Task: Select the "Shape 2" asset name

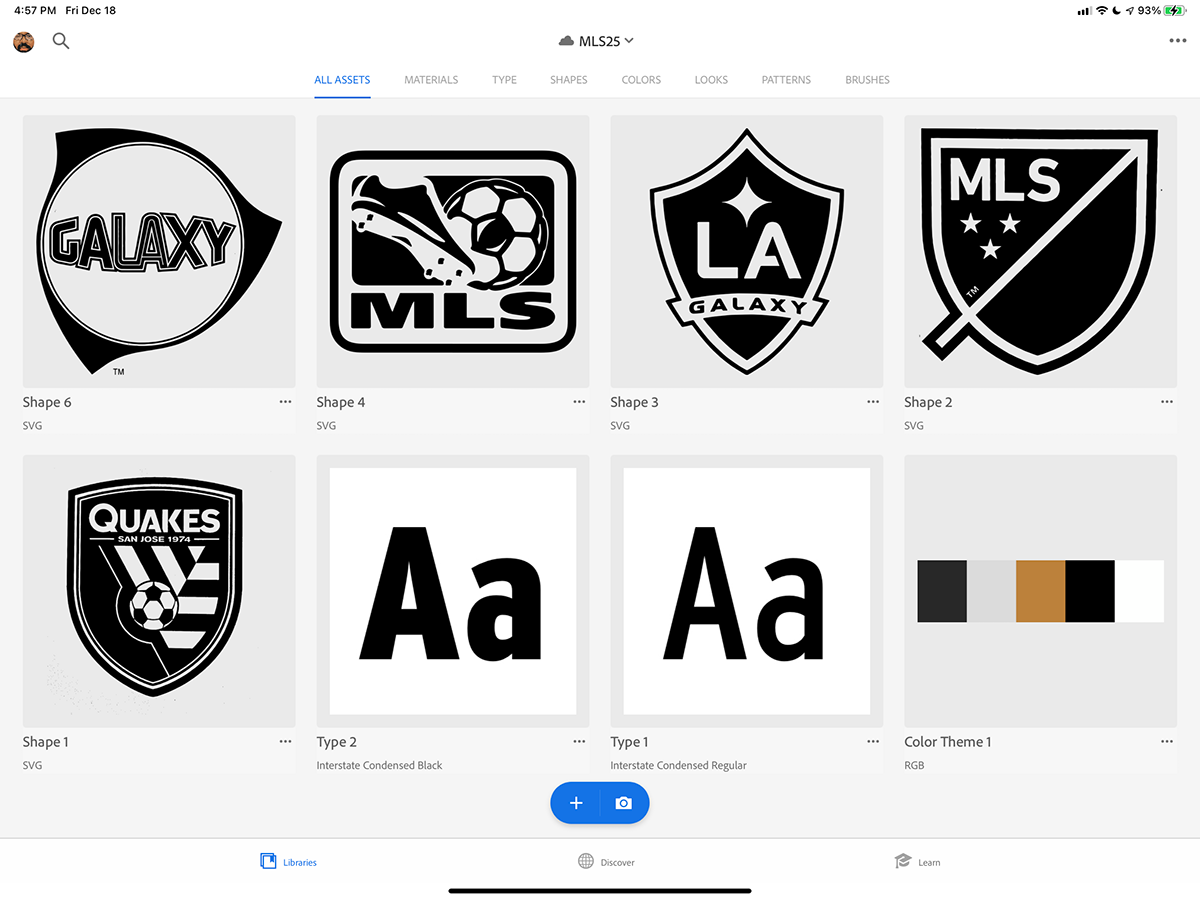Action: pos(929,402)
